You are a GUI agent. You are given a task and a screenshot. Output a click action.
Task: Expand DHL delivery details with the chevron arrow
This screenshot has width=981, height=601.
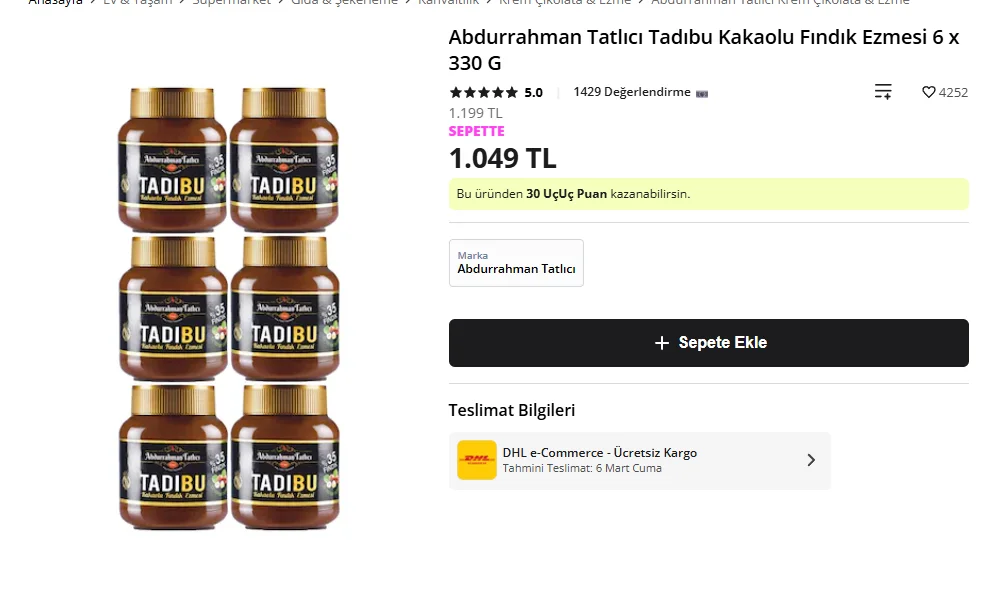[811, 460]
